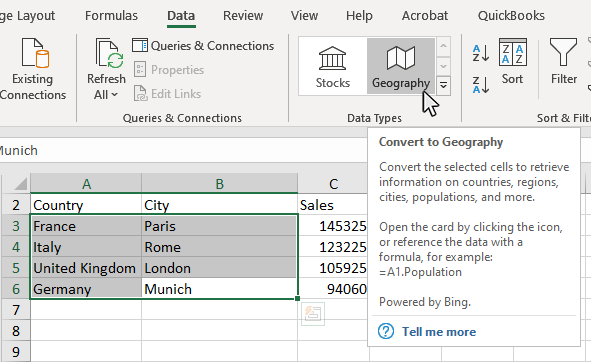Viewport: 591px width, 362px height.
Task: Click the Sales header cell
Action: tap(333, 205)
